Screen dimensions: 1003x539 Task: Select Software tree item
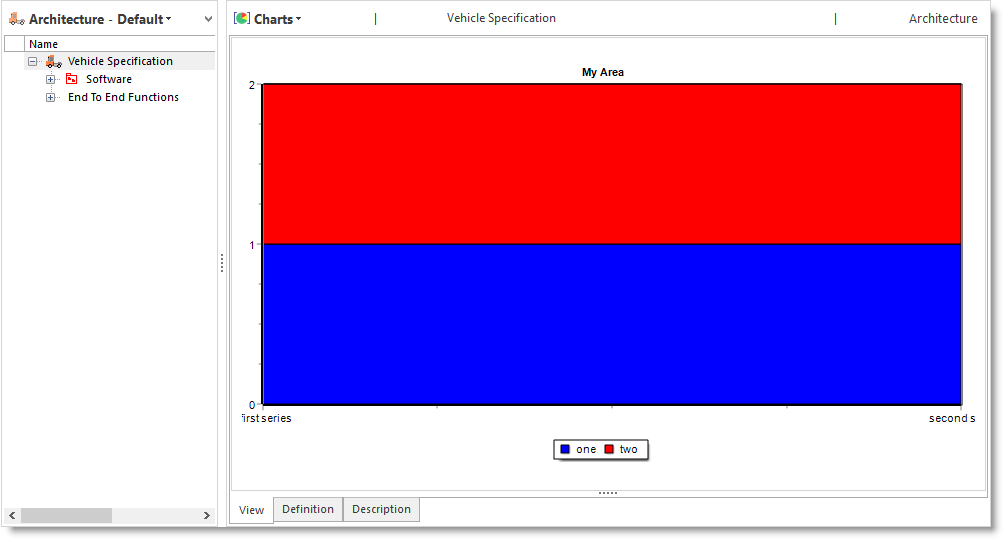click(x=109, y=79)
